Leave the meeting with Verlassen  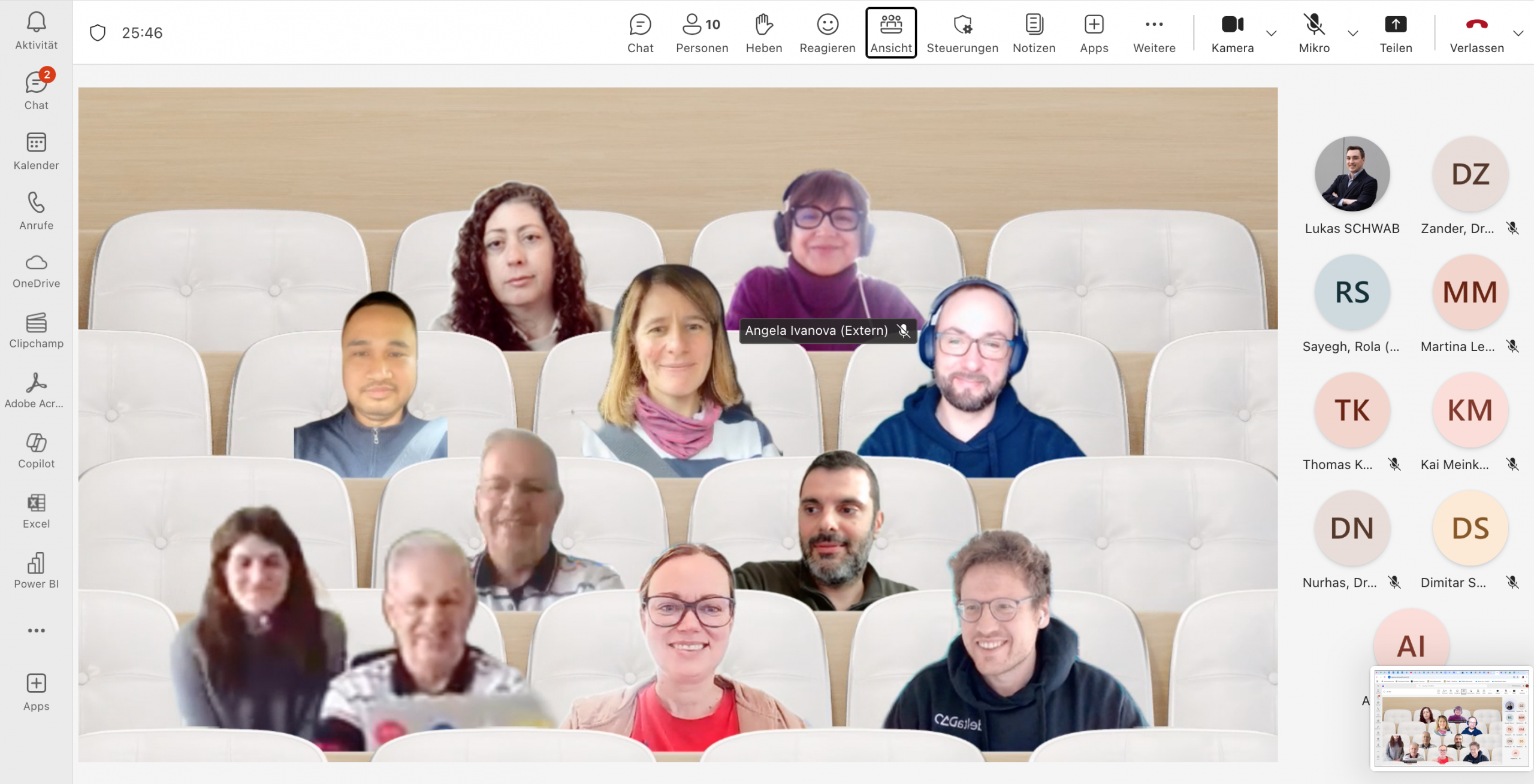(x=1476, y=33)
